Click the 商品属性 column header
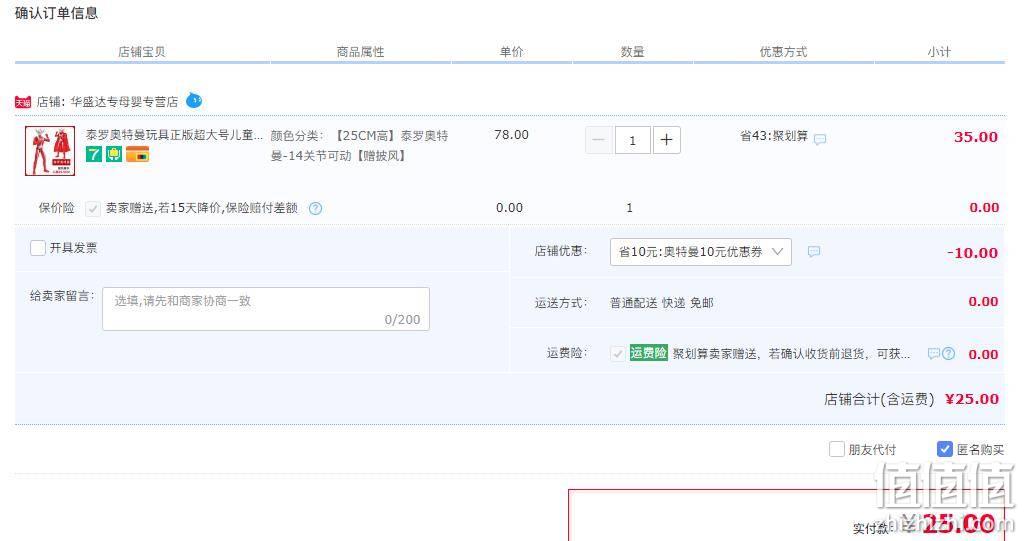Image resolution: width=1024 pixels, height=541 pixels. (x=360, y=52)
